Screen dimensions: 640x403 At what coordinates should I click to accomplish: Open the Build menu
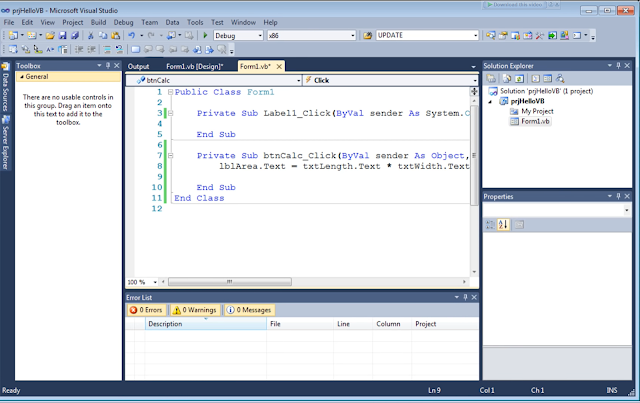tap(98, 22)
